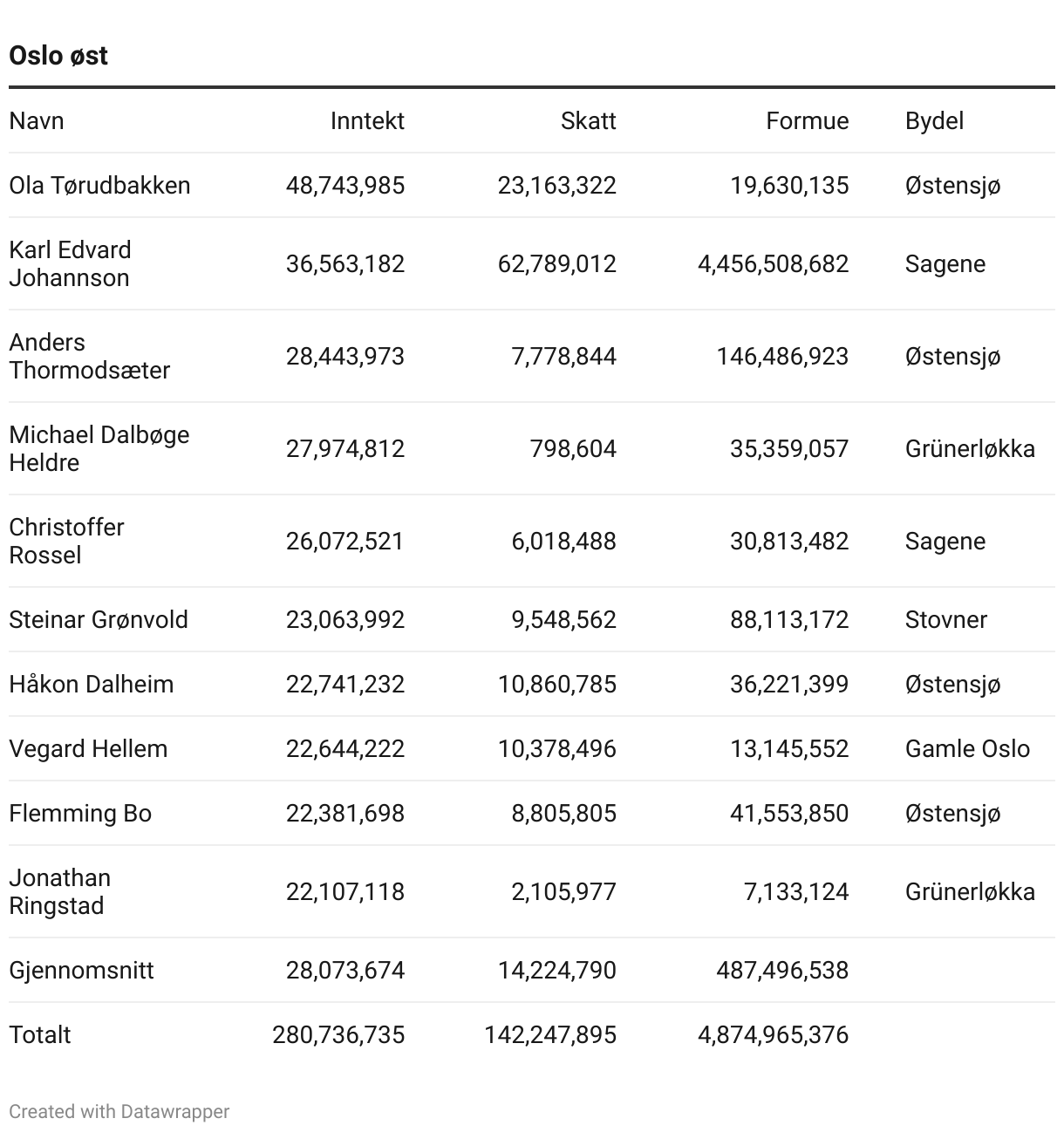
Task: Click the 'Oslo øst' table title
Action: coord(58,56)
